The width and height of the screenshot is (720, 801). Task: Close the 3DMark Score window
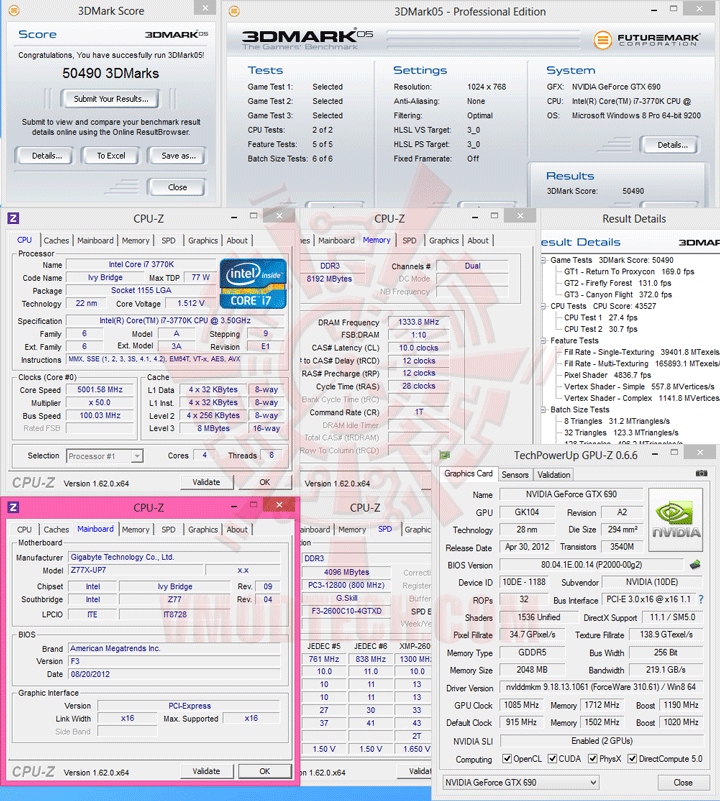coord(205,8)
